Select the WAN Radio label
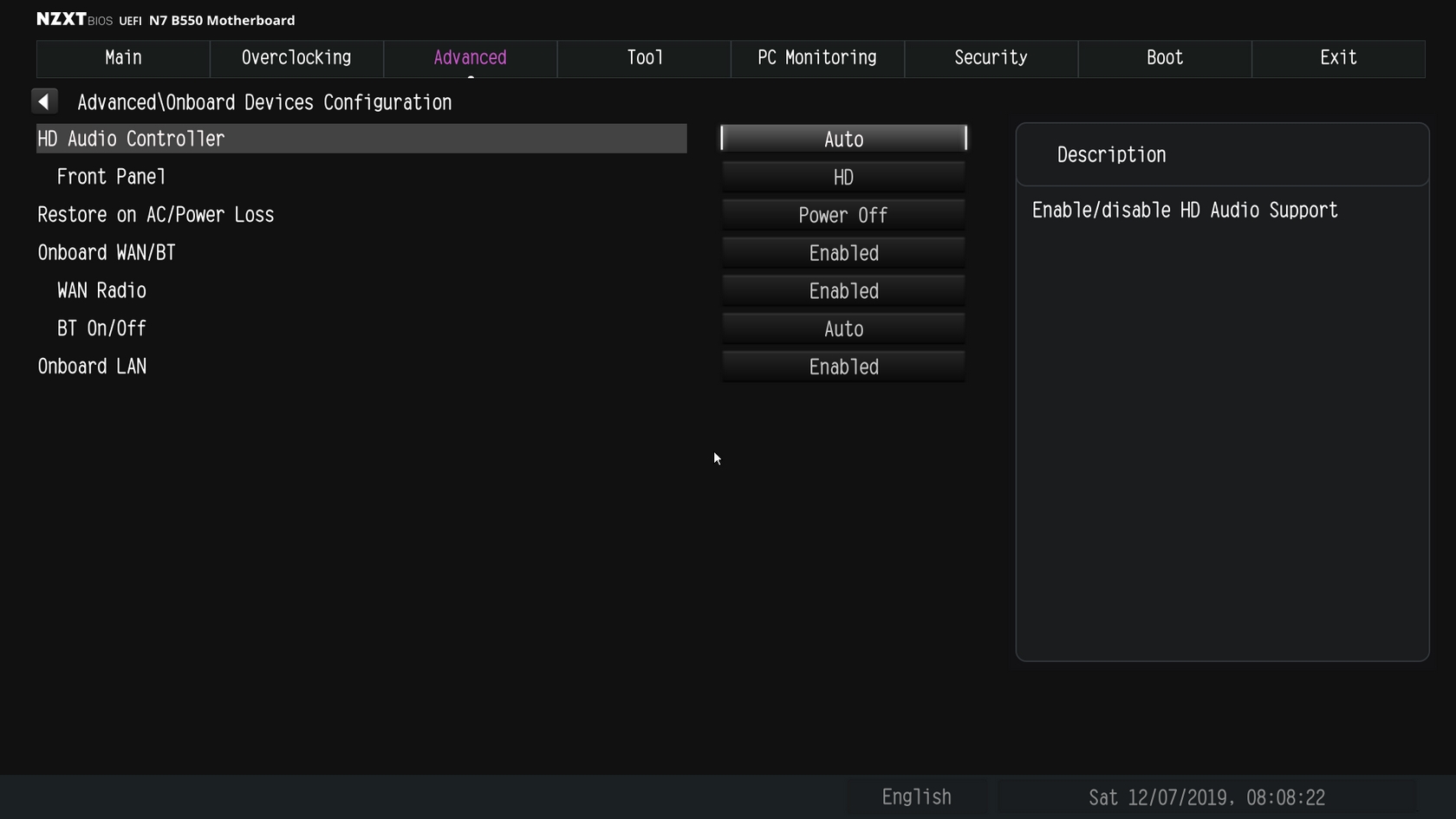Image resolution: width=1456 pixels, height=819 pixels. point(101,290)
